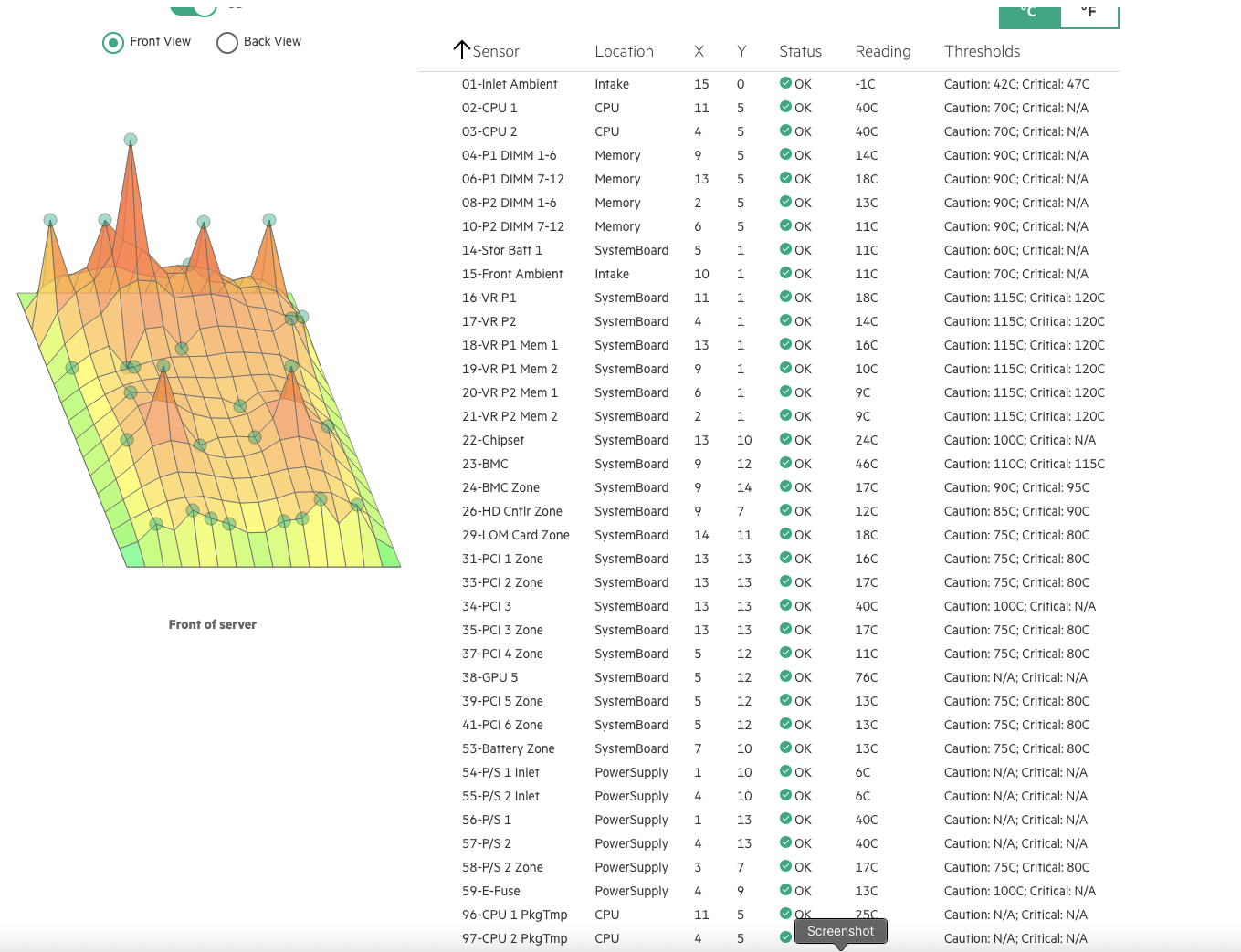Image resolution: width=1241 pixels, height=952 pixels.
Task: Select the 55-P/S 2 Inlet sensor name
Action: point(500,796)
